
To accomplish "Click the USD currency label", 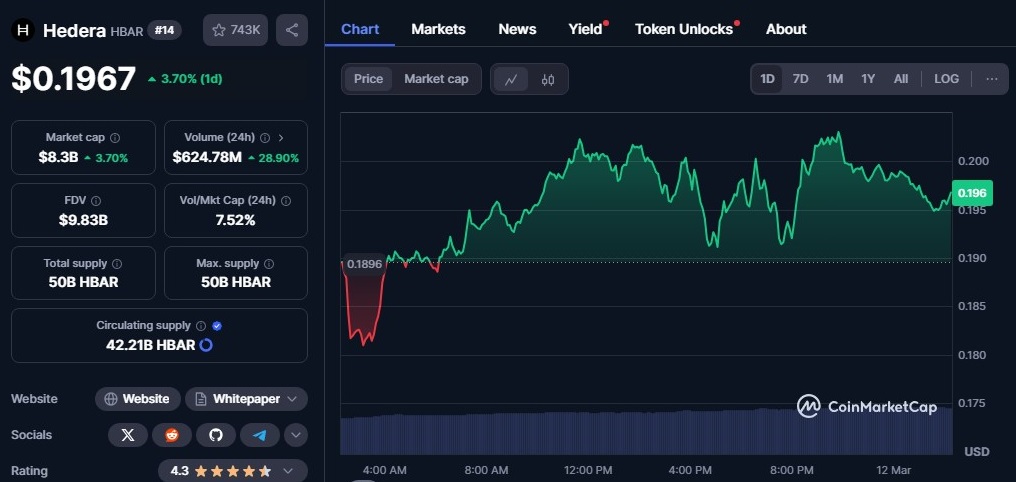I will click(x=976, y=452).
